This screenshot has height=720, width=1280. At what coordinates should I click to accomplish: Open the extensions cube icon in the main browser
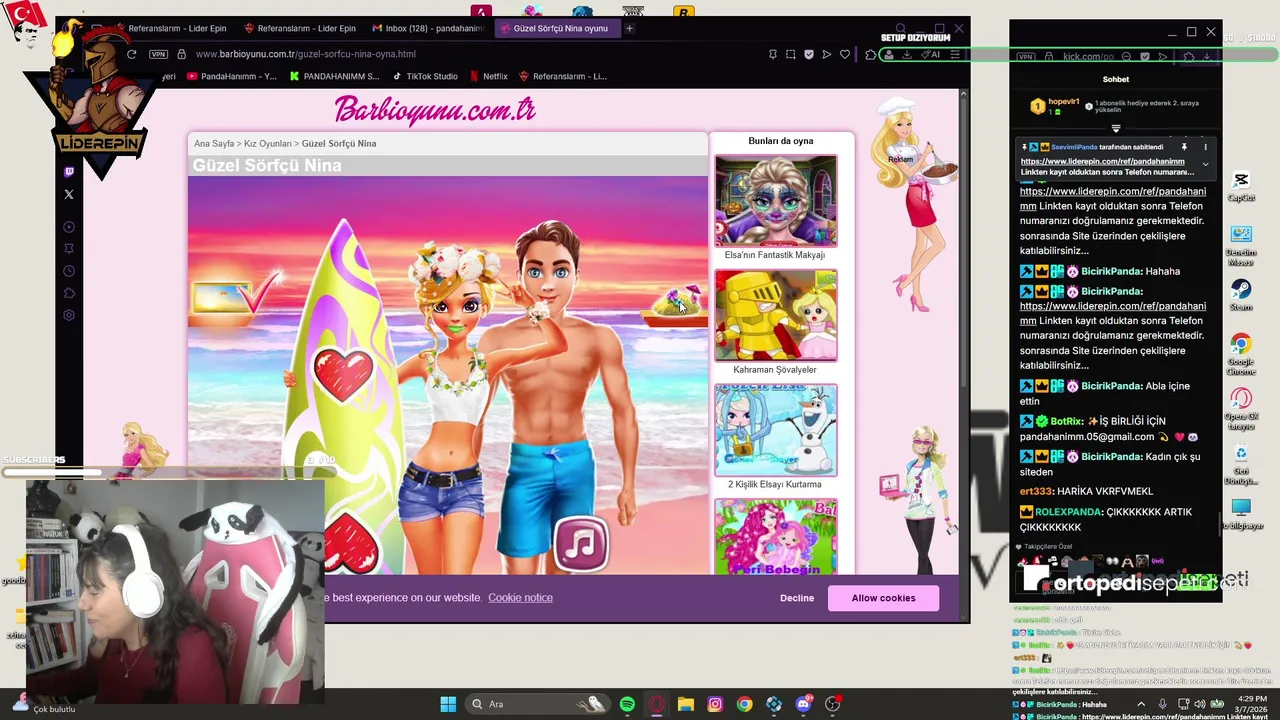(871, 54)
